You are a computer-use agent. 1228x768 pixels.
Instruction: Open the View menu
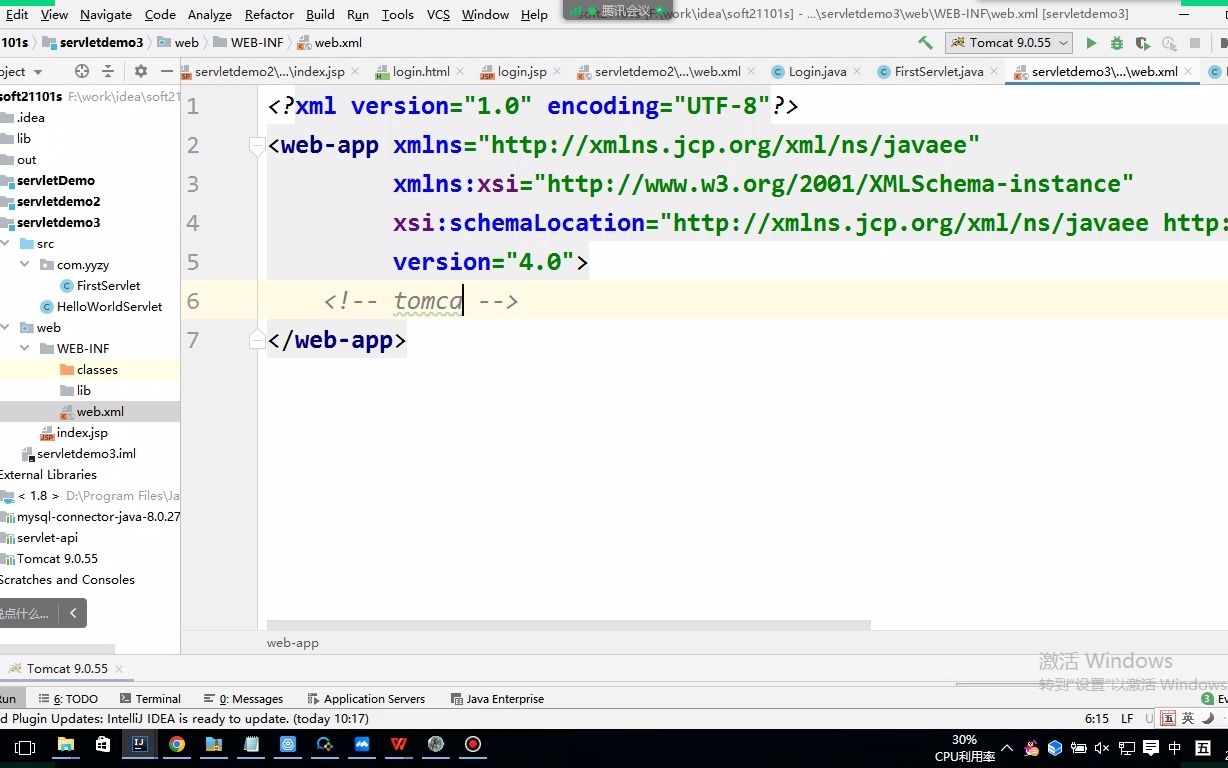tap(54, 15)
